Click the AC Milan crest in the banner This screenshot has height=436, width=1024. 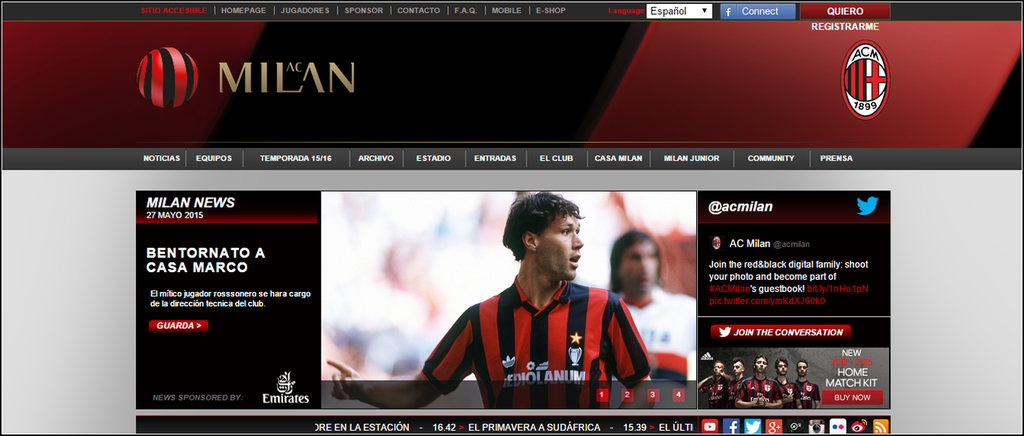[865, 80]
